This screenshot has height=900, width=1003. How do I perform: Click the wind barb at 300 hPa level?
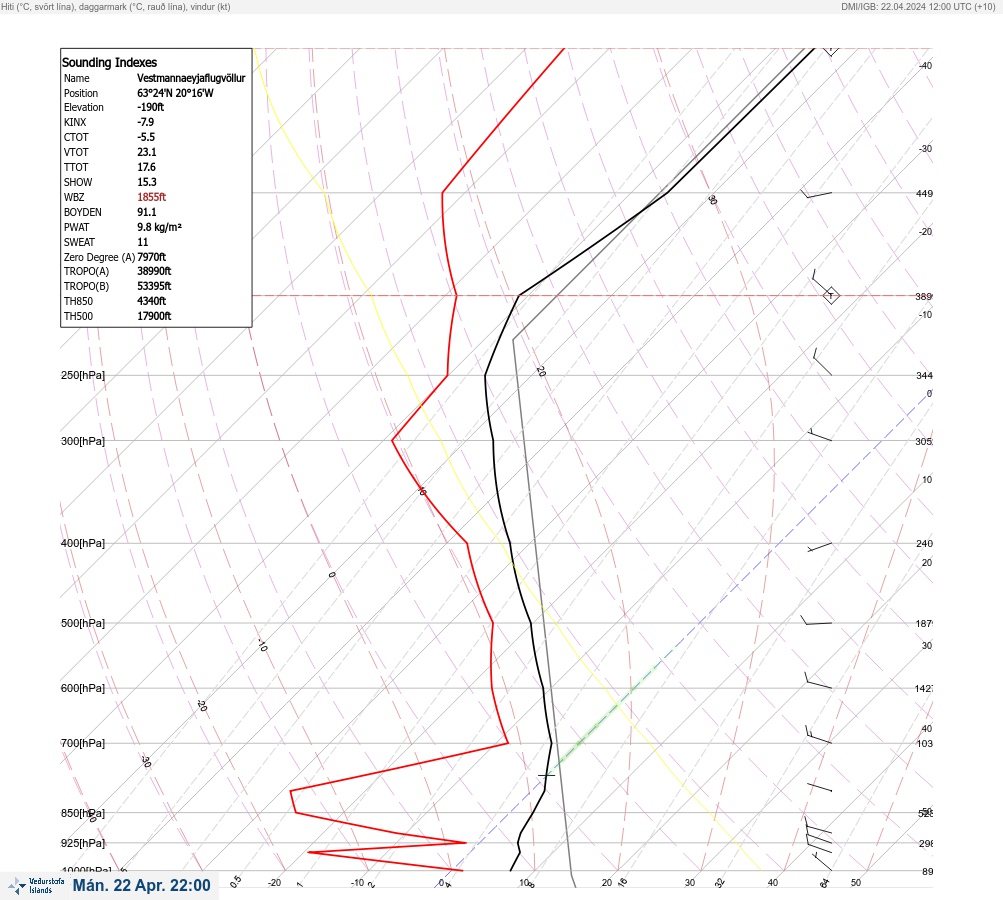click(x=819, y=435)
